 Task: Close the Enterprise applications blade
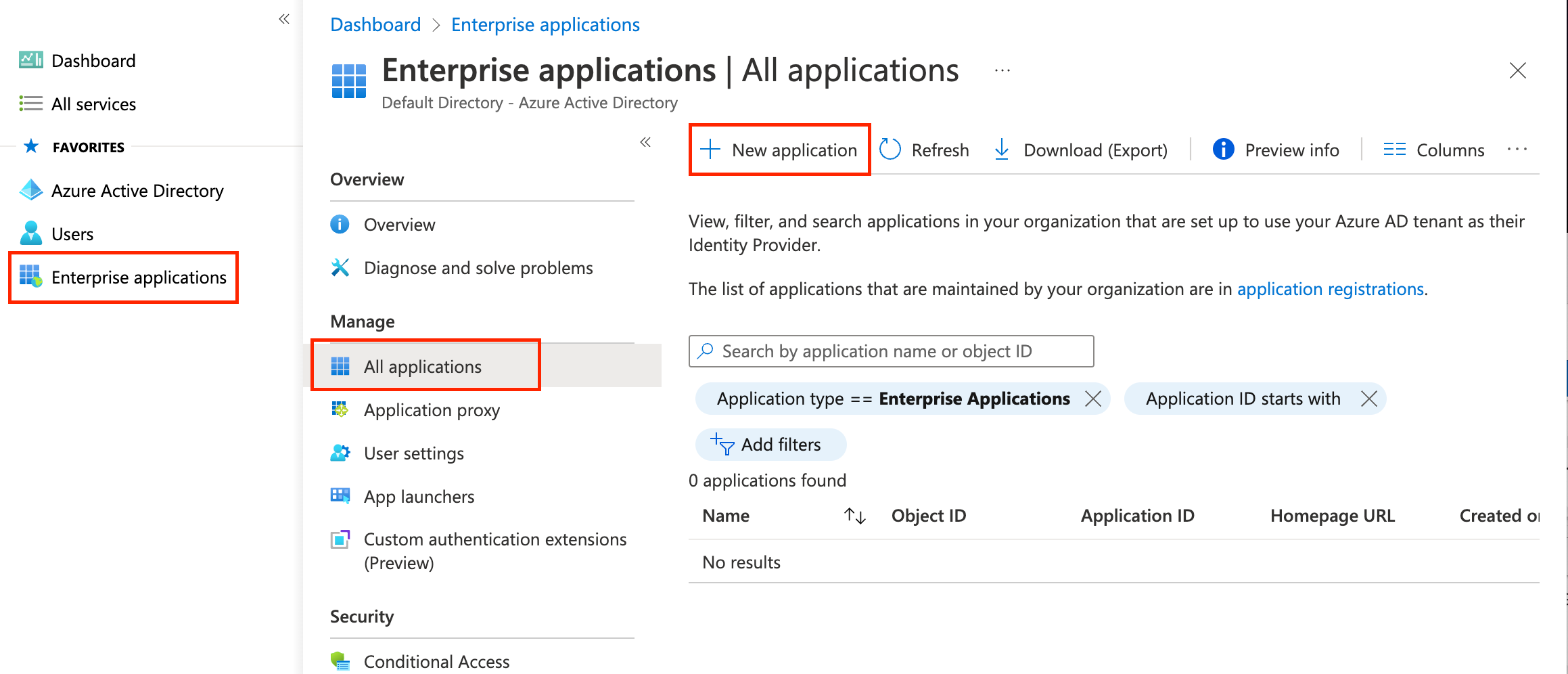[x=1518, y=70]
